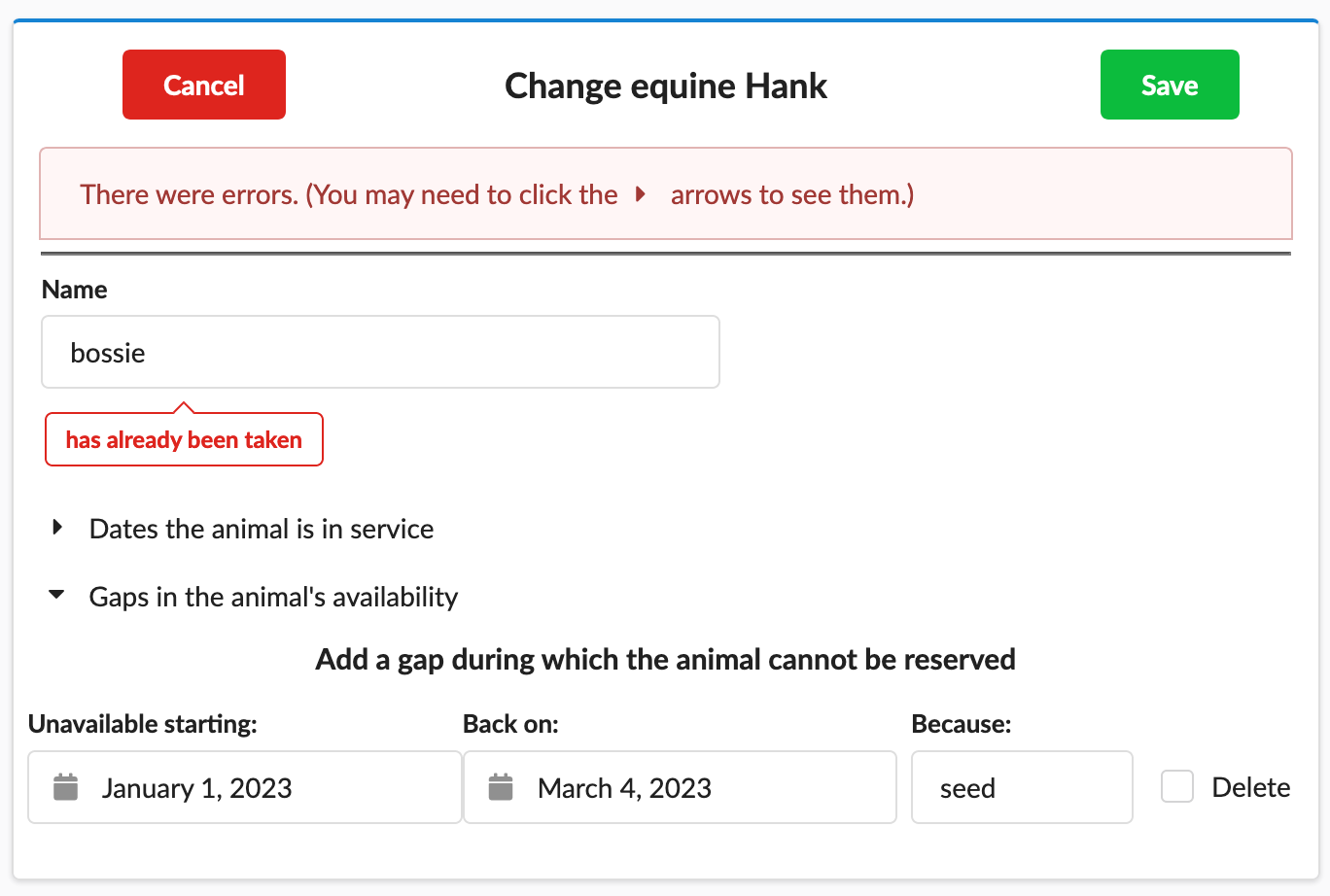Open the Unavailable starting date picker
This screenshot has width=1330, height=896.
point(244,787)
